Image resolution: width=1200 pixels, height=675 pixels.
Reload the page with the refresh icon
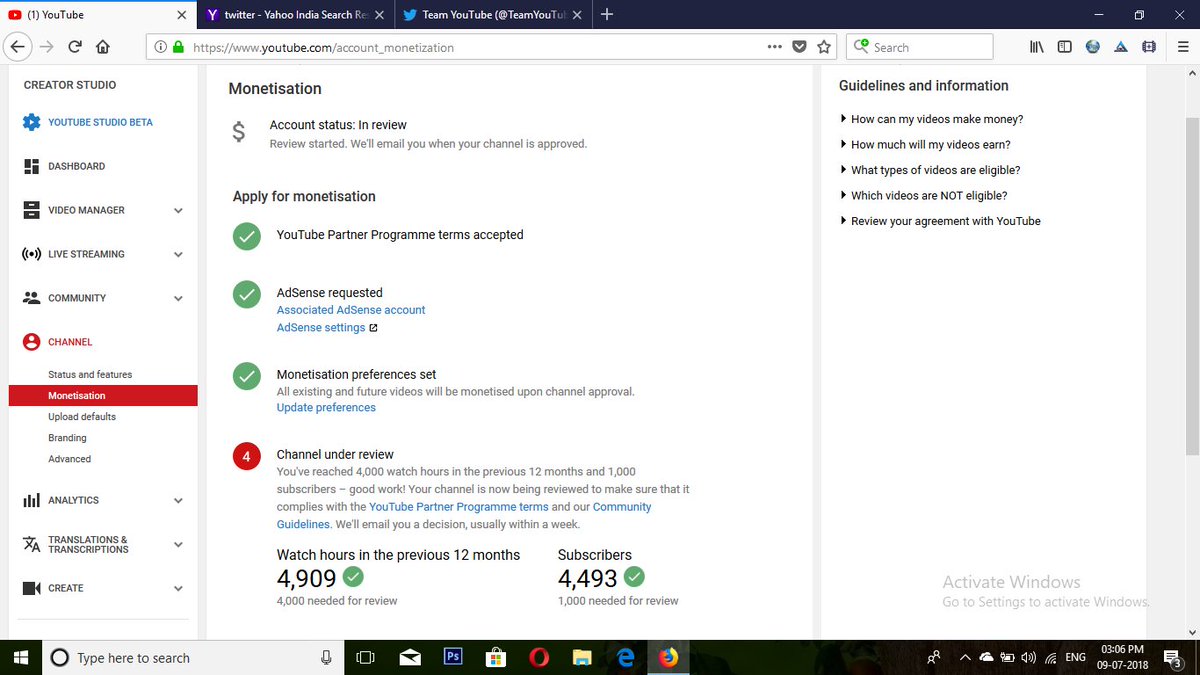pyautogui.click(x=75, y=47)
